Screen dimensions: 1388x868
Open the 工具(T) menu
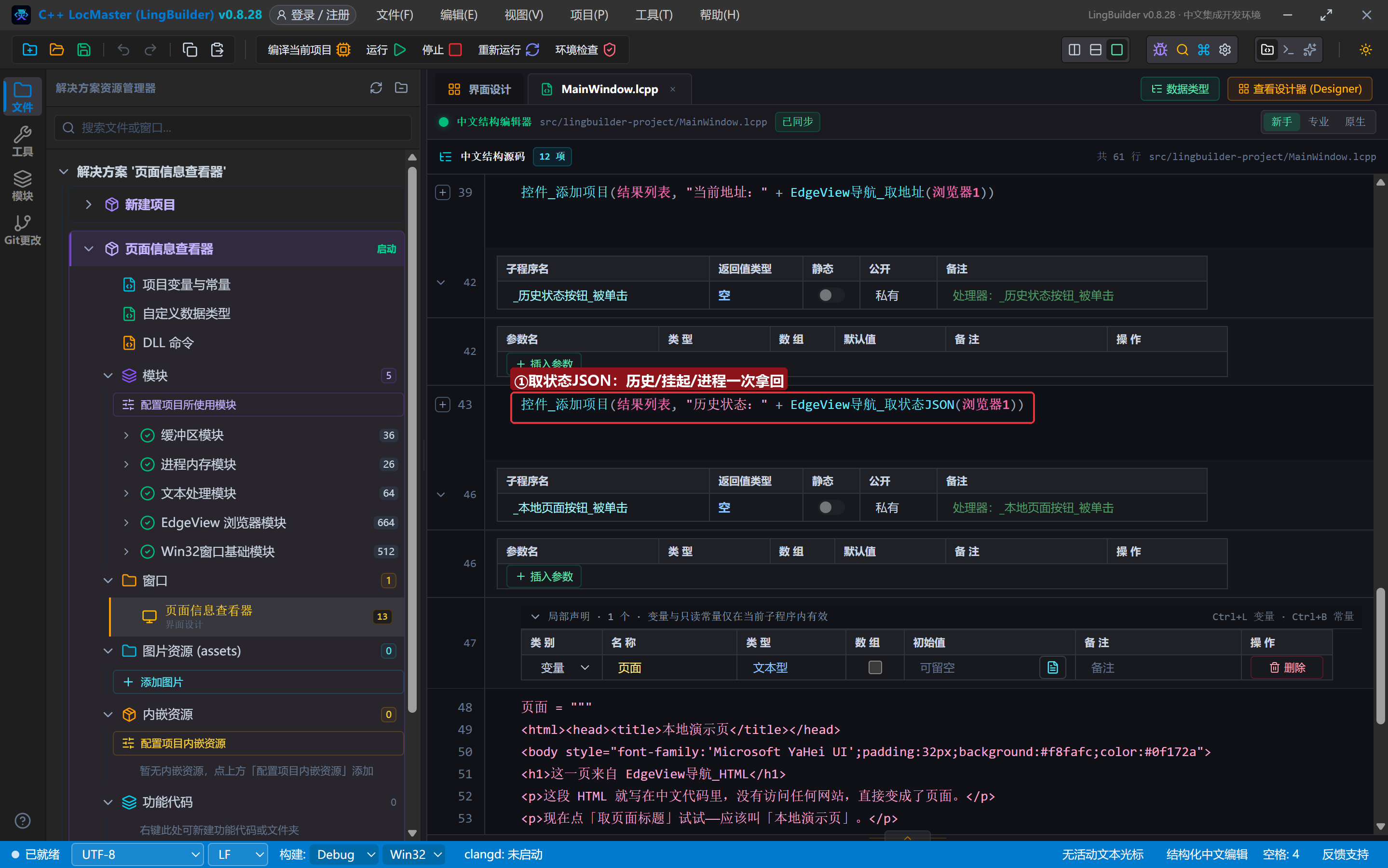pos(653,14)
